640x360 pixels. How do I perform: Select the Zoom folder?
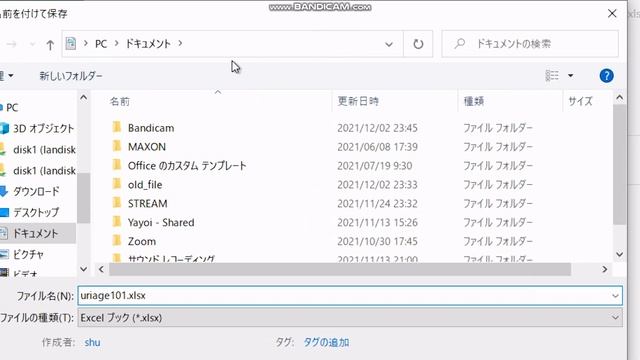tap(142, 241)
